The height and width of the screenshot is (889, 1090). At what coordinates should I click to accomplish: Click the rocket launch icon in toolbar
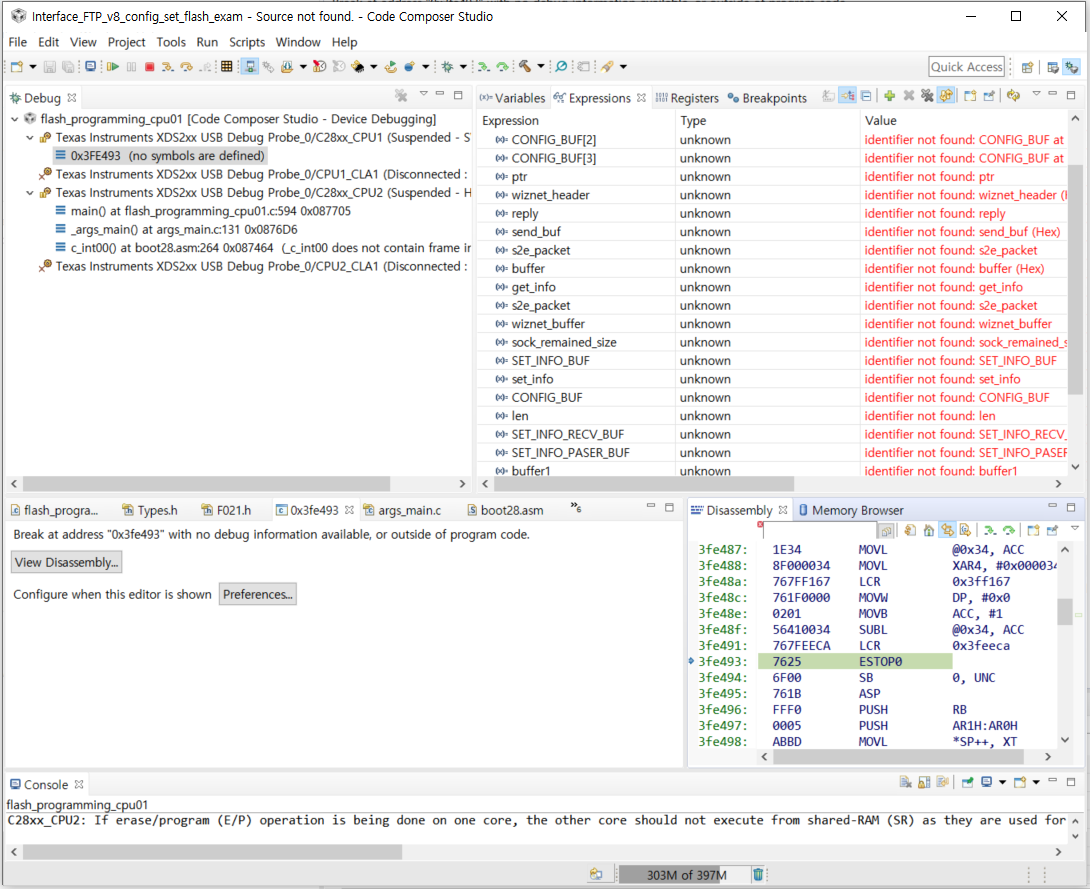608,67
